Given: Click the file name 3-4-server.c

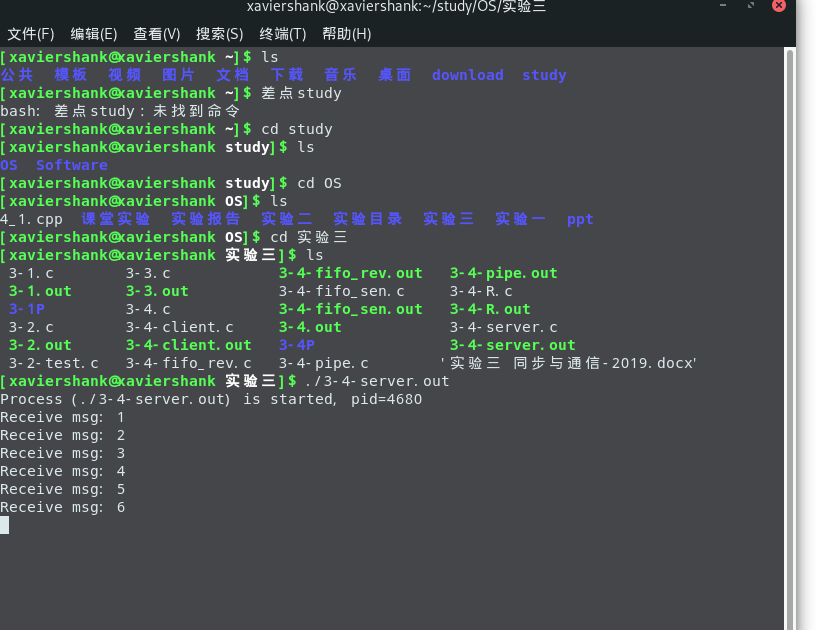Looking at the screenshot, I should (x=504, y=327).
